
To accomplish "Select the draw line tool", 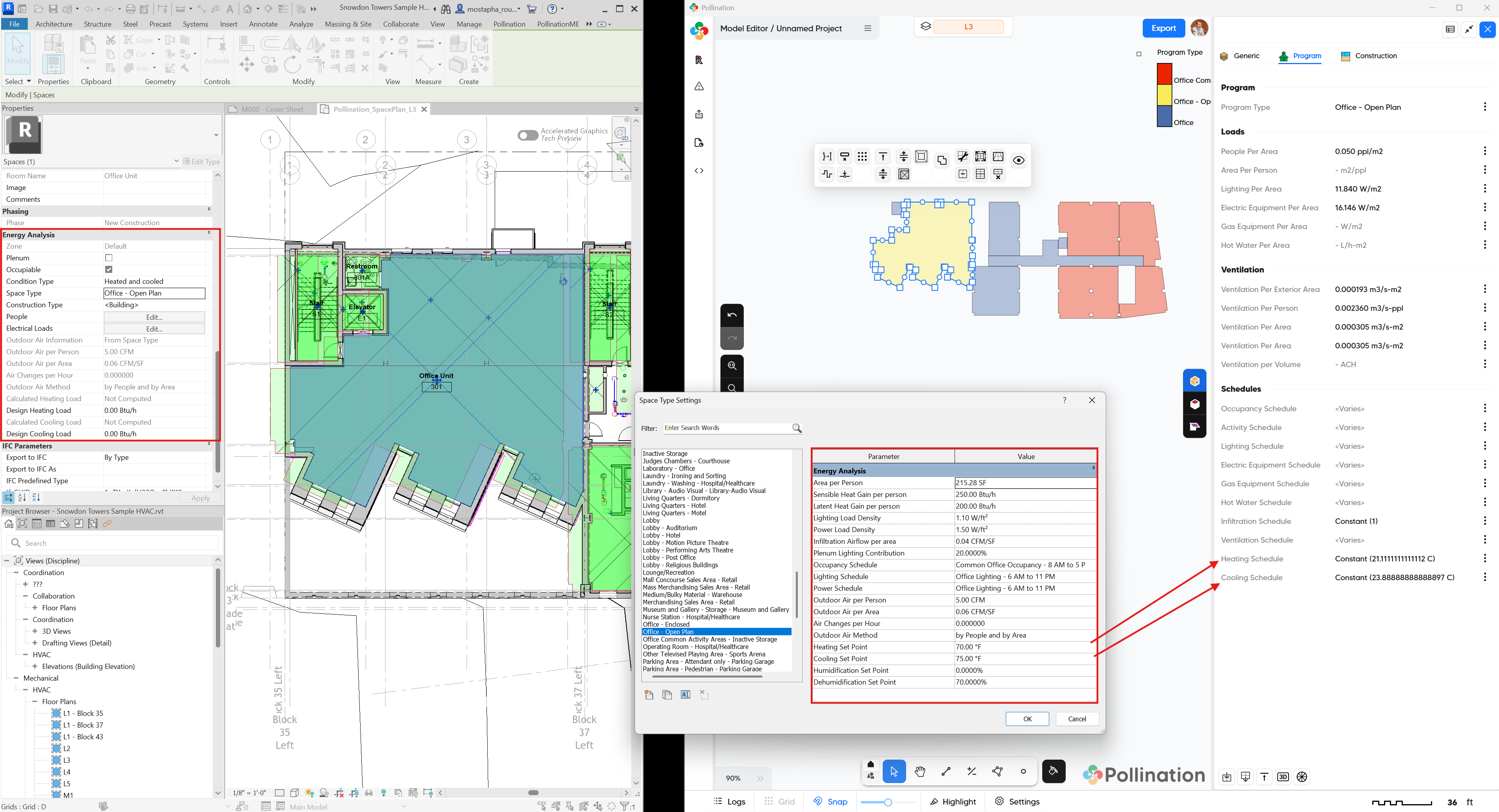I will pos(946,772).
